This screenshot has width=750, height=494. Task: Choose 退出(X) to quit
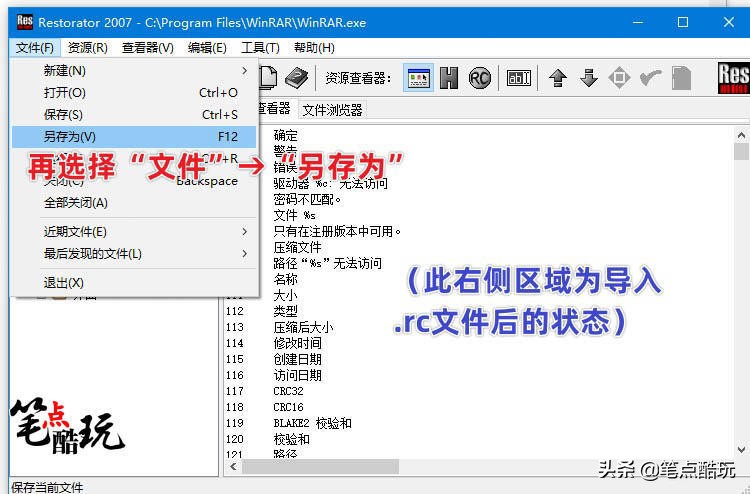(x=134, y=283)
